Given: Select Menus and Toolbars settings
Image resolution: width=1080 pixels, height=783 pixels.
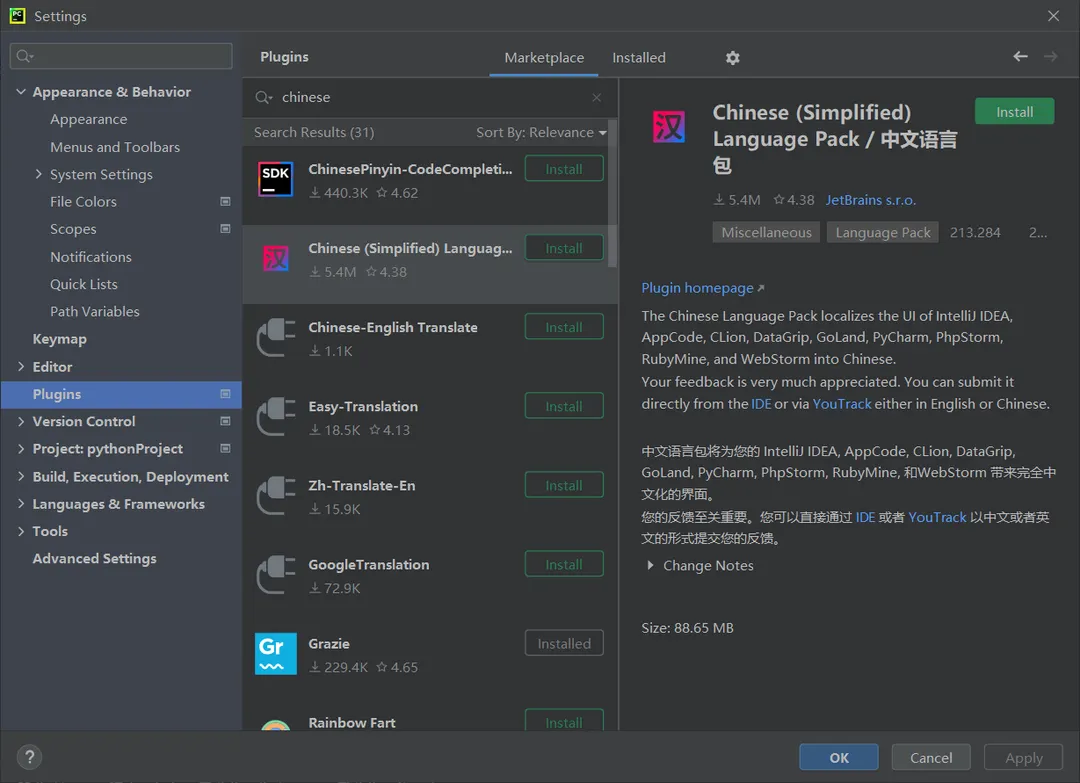Looking at the screenshot, I should tap(115, 147).
